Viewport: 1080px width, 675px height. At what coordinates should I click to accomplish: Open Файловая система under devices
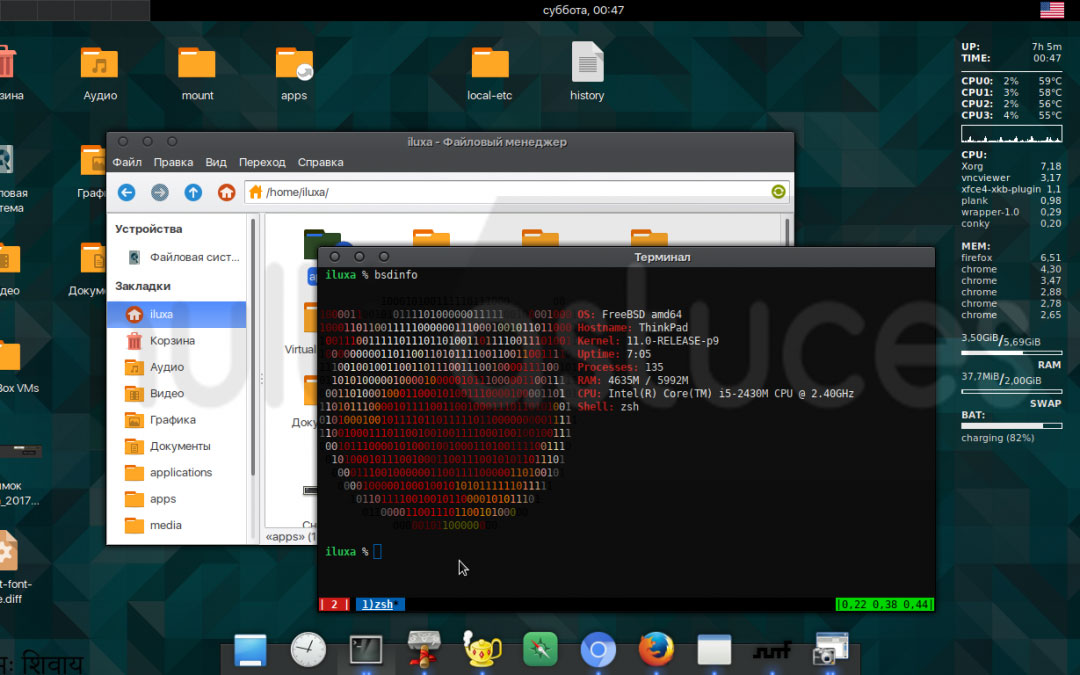pos(194,257)
